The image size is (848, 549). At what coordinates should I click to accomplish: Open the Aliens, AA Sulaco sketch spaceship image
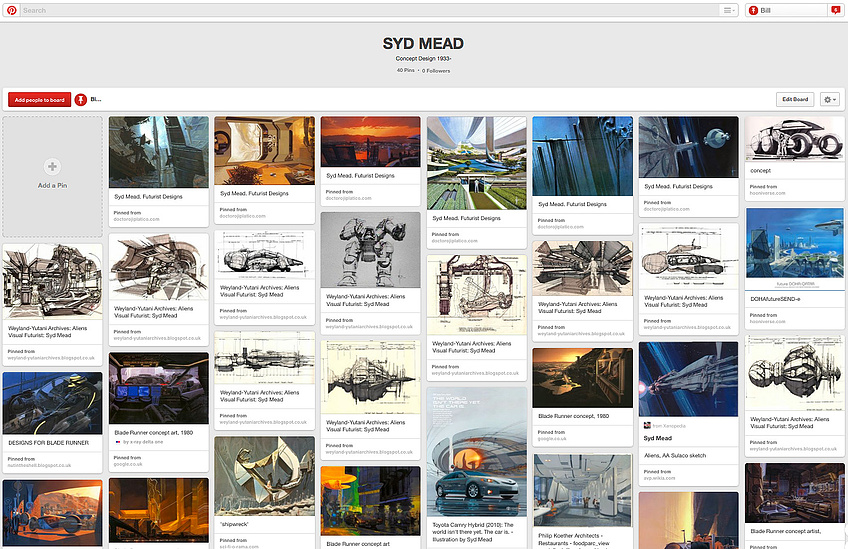click(x=688, y=379)
